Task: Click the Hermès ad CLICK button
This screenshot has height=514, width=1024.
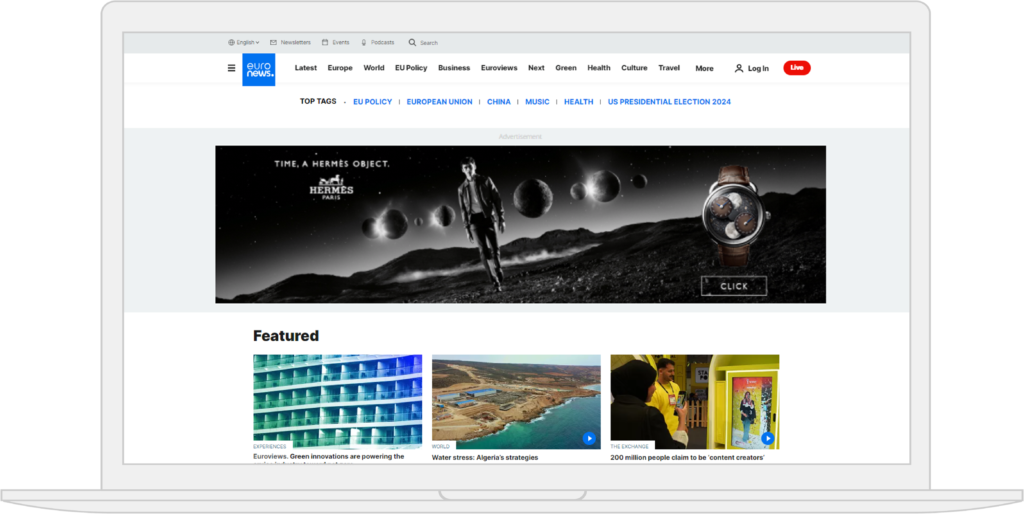Action: coord(733,286)
